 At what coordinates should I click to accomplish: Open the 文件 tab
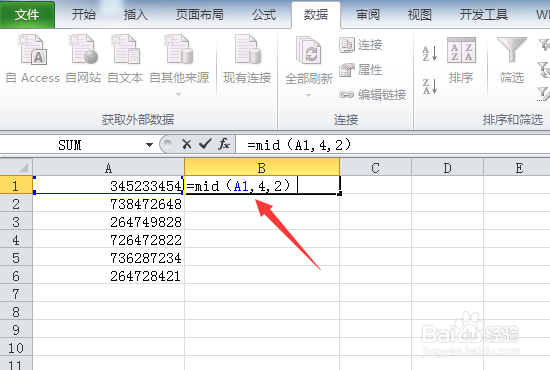coord(27,14)
